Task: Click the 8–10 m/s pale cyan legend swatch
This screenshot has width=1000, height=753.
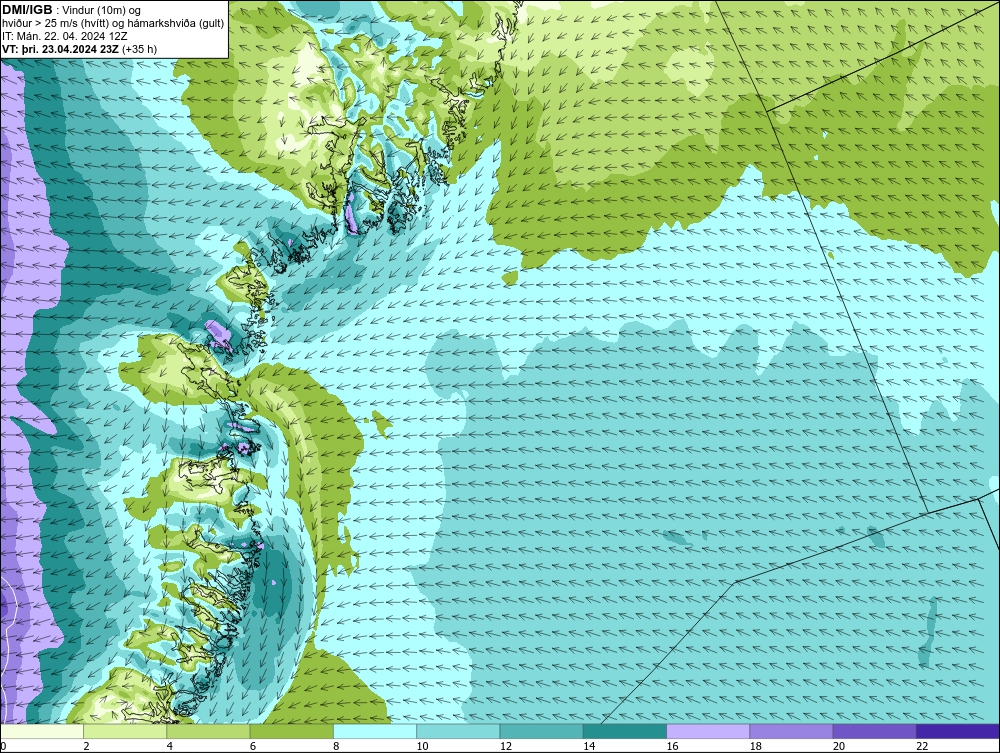Action: (x=375, y=732)
